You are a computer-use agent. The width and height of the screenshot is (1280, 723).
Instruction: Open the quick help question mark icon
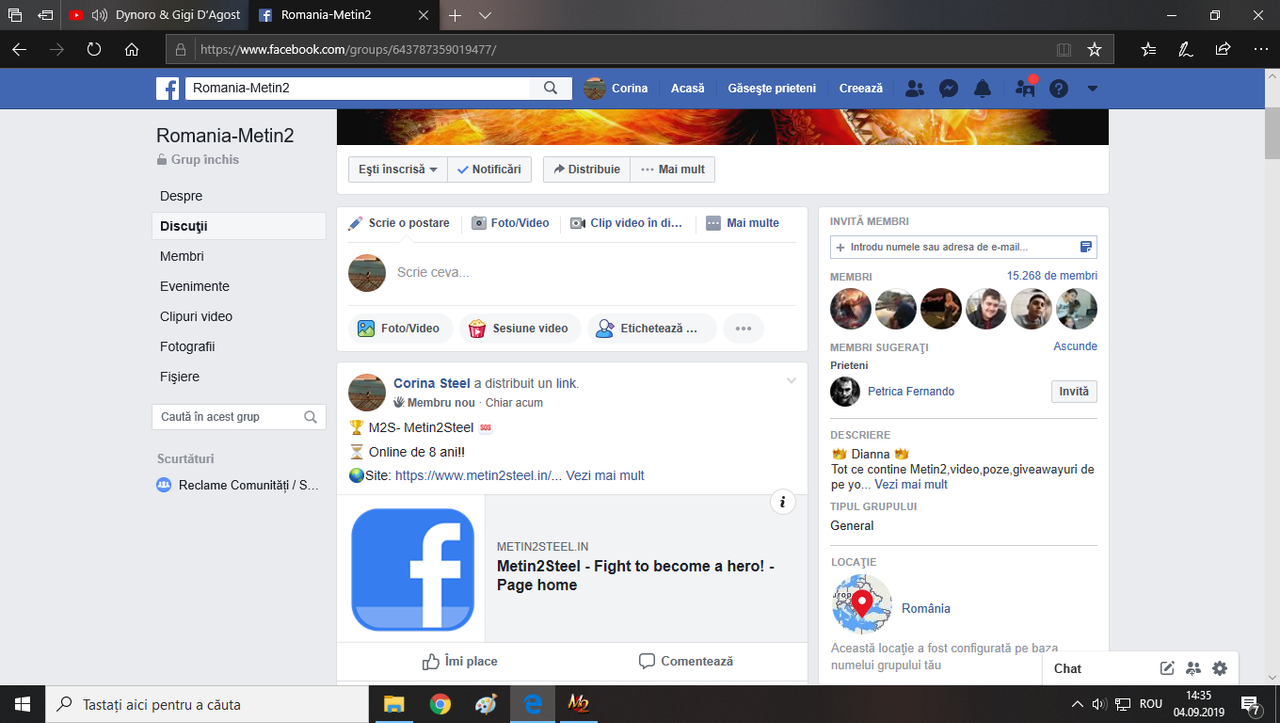pos(1059,88)
